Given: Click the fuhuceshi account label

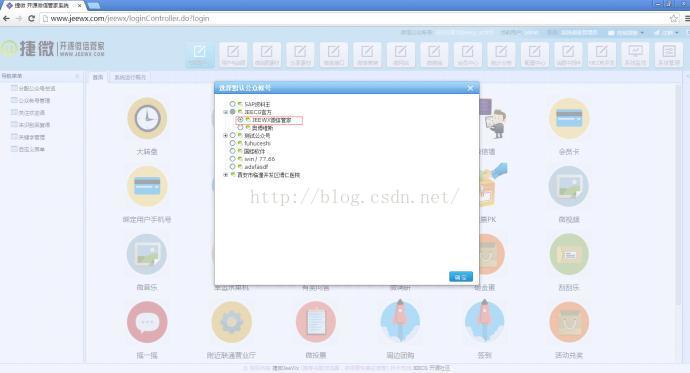Looking at the screenshot, I should tap(258, 143).
